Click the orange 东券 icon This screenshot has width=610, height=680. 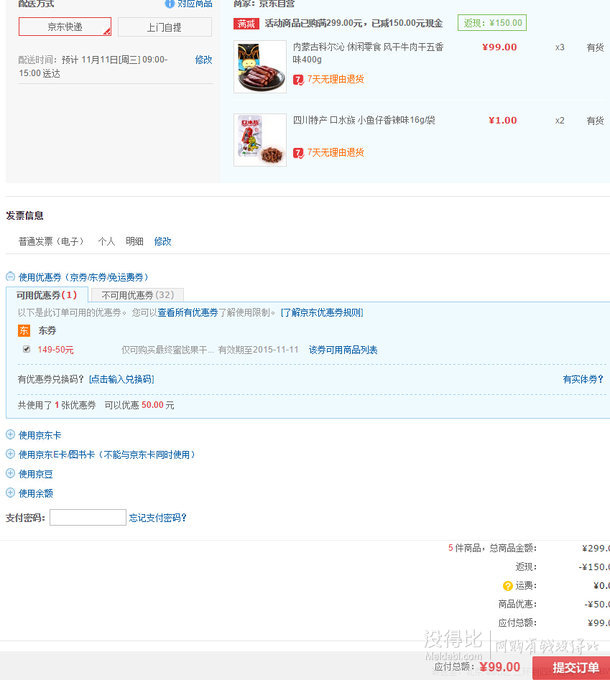(x=24, y=330)
